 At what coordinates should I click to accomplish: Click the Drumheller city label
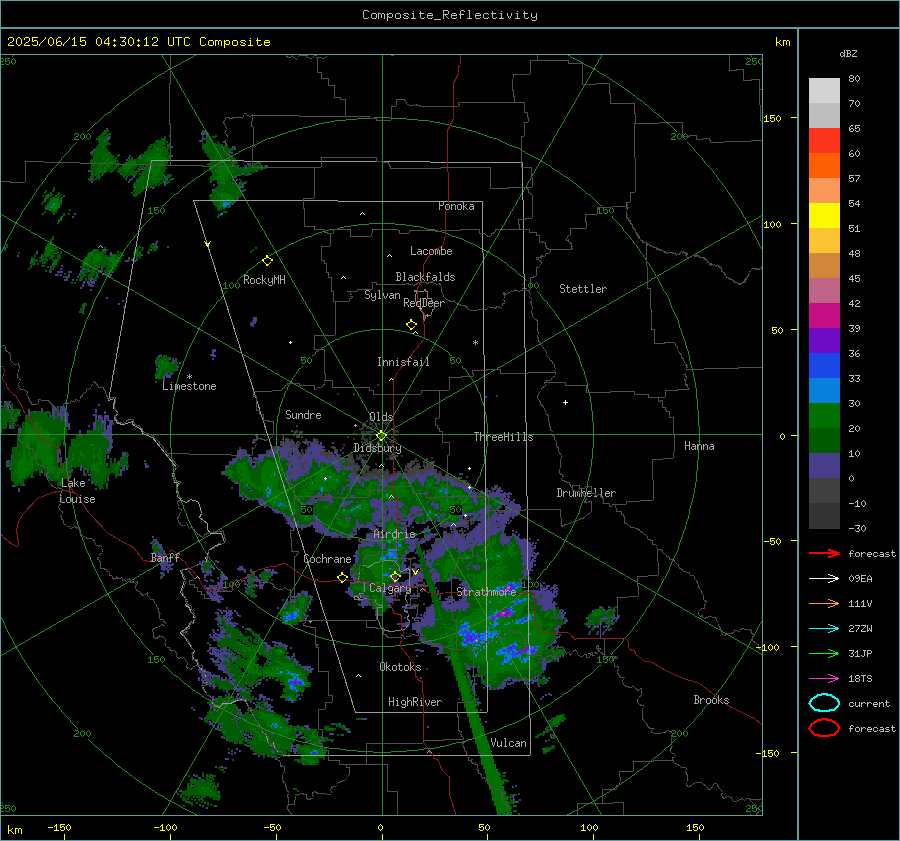(586, 493)
